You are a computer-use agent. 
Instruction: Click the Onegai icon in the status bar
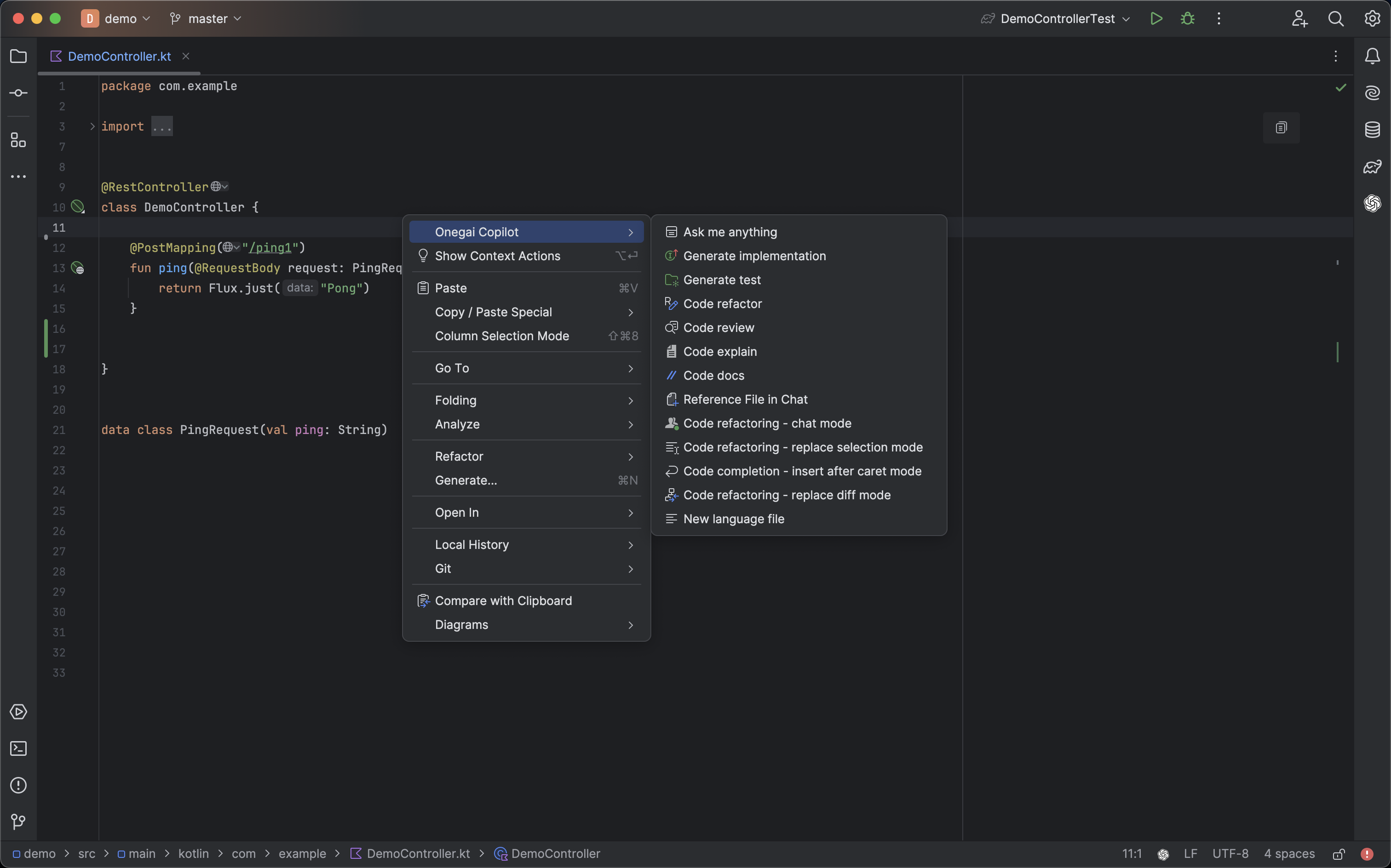point(1163,854)
